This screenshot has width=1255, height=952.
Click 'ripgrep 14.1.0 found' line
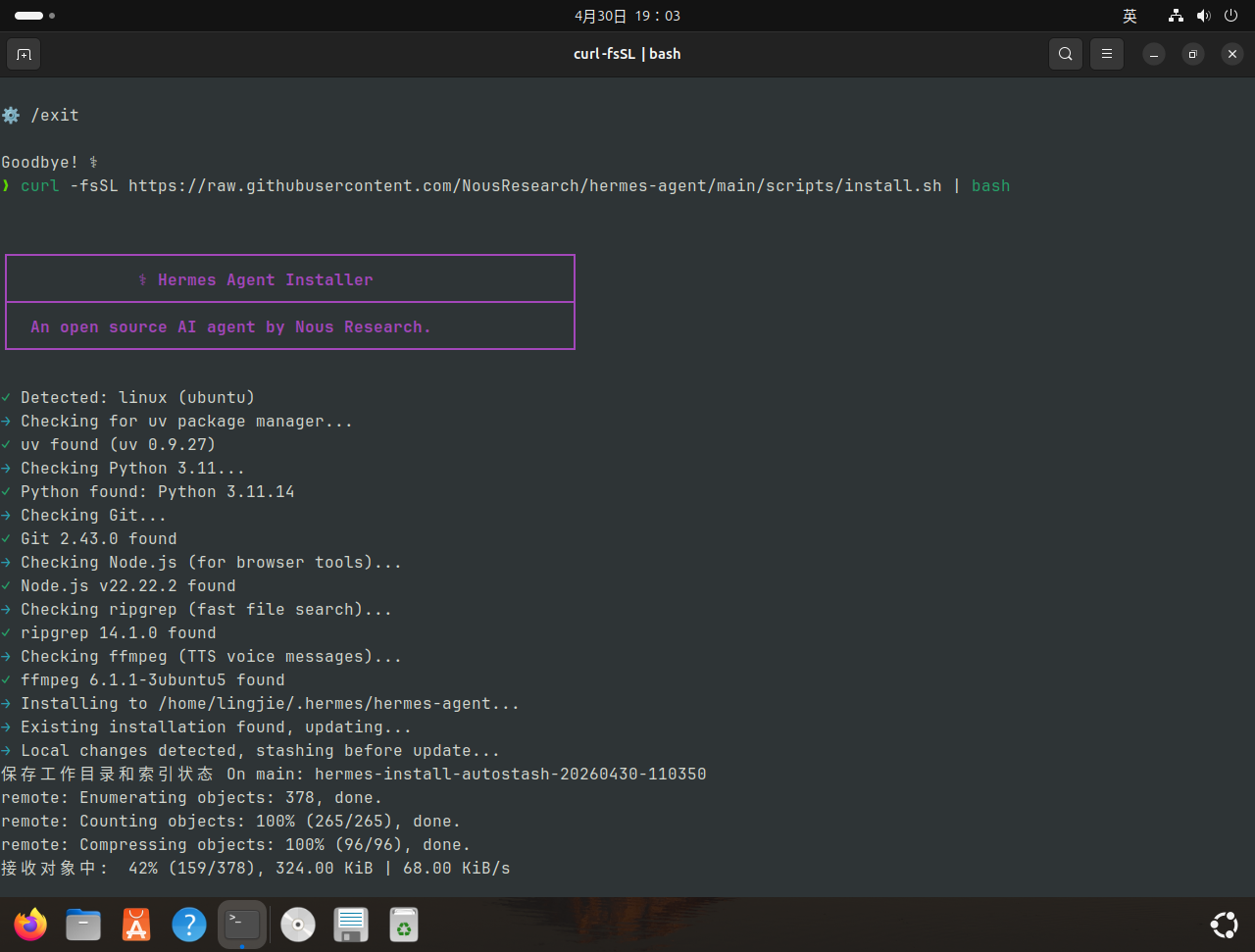pyautogui.click(x=109, y=632)
